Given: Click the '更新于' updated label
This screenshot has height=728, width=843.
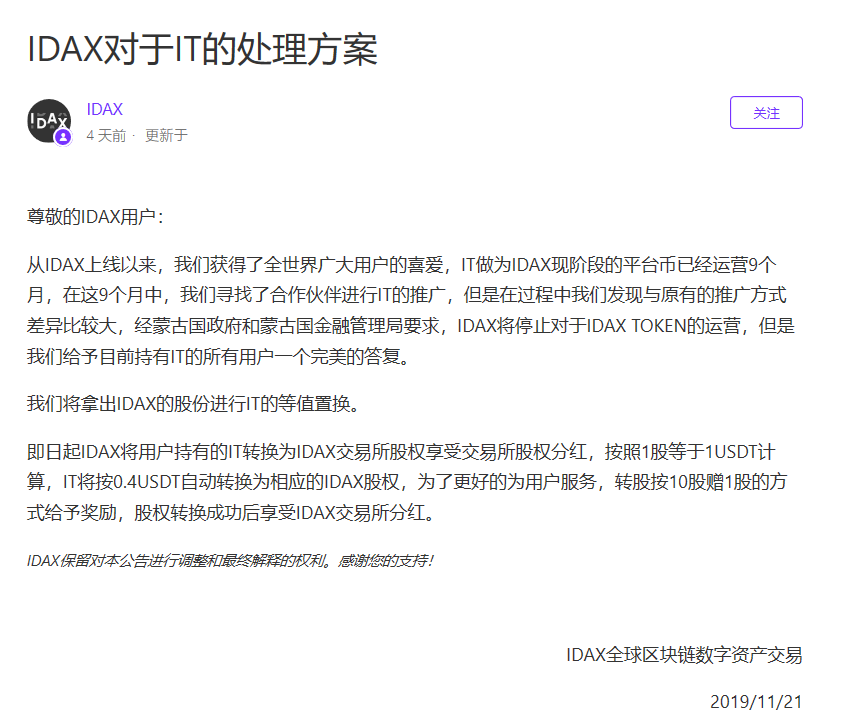Looking at the screenshot, I should (166, 135).
